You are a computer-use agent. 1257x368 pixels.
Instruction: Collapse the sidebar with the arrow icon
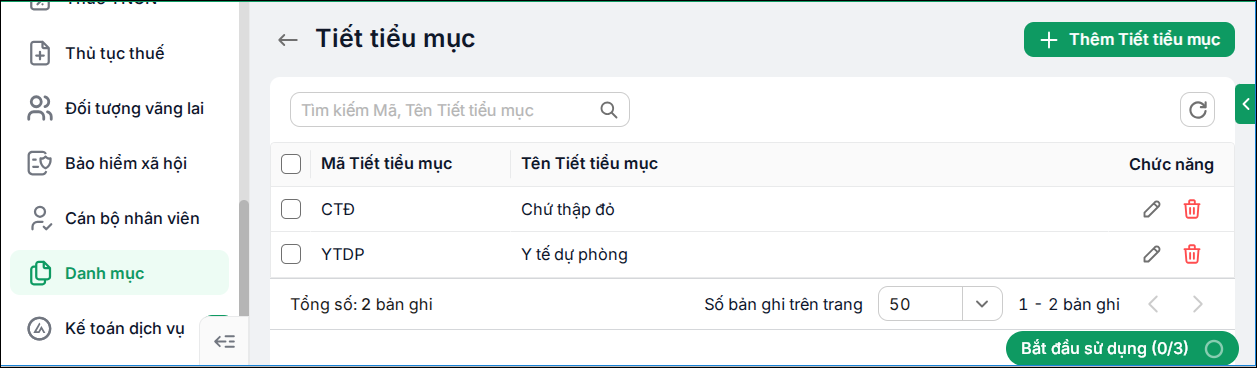[225, 342]
